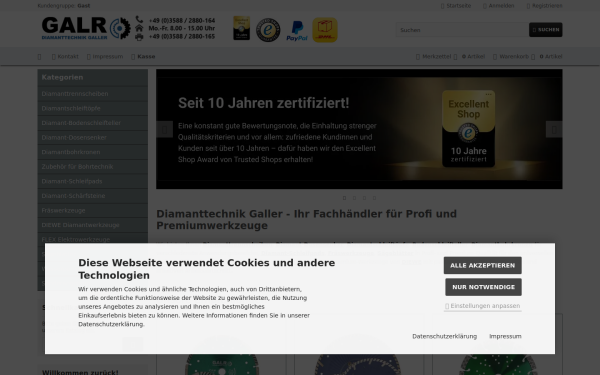
Task: Click the GALR Diamanttechnik Galler logo
Action: click(x=86, y=28)
